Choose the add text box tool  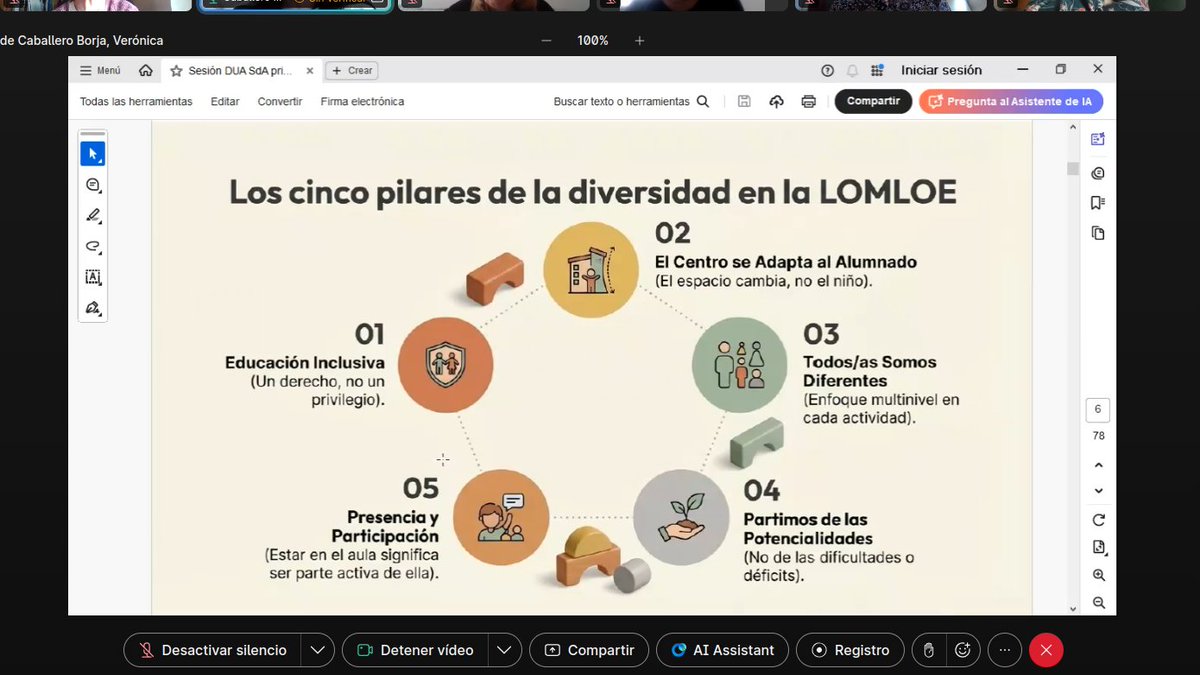coord(93,277)
